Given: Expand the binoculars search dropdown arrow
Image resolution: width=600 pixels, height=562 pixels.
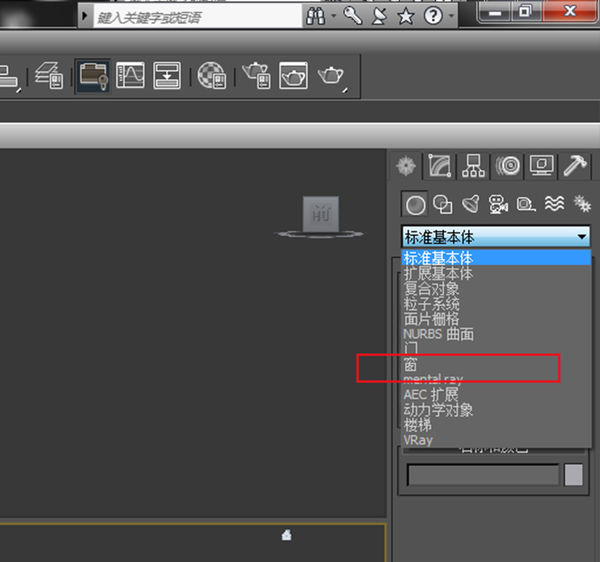Looking at the screenshot, I should click(x=334, y=16).
